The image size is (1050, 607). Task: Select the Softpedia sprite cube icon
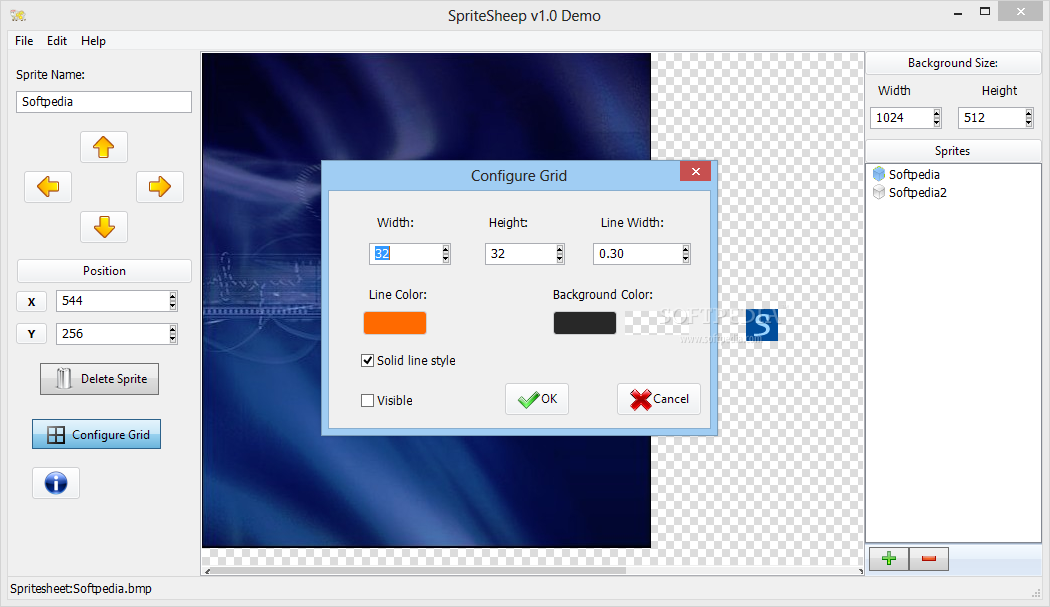click(x=879, y=174)
